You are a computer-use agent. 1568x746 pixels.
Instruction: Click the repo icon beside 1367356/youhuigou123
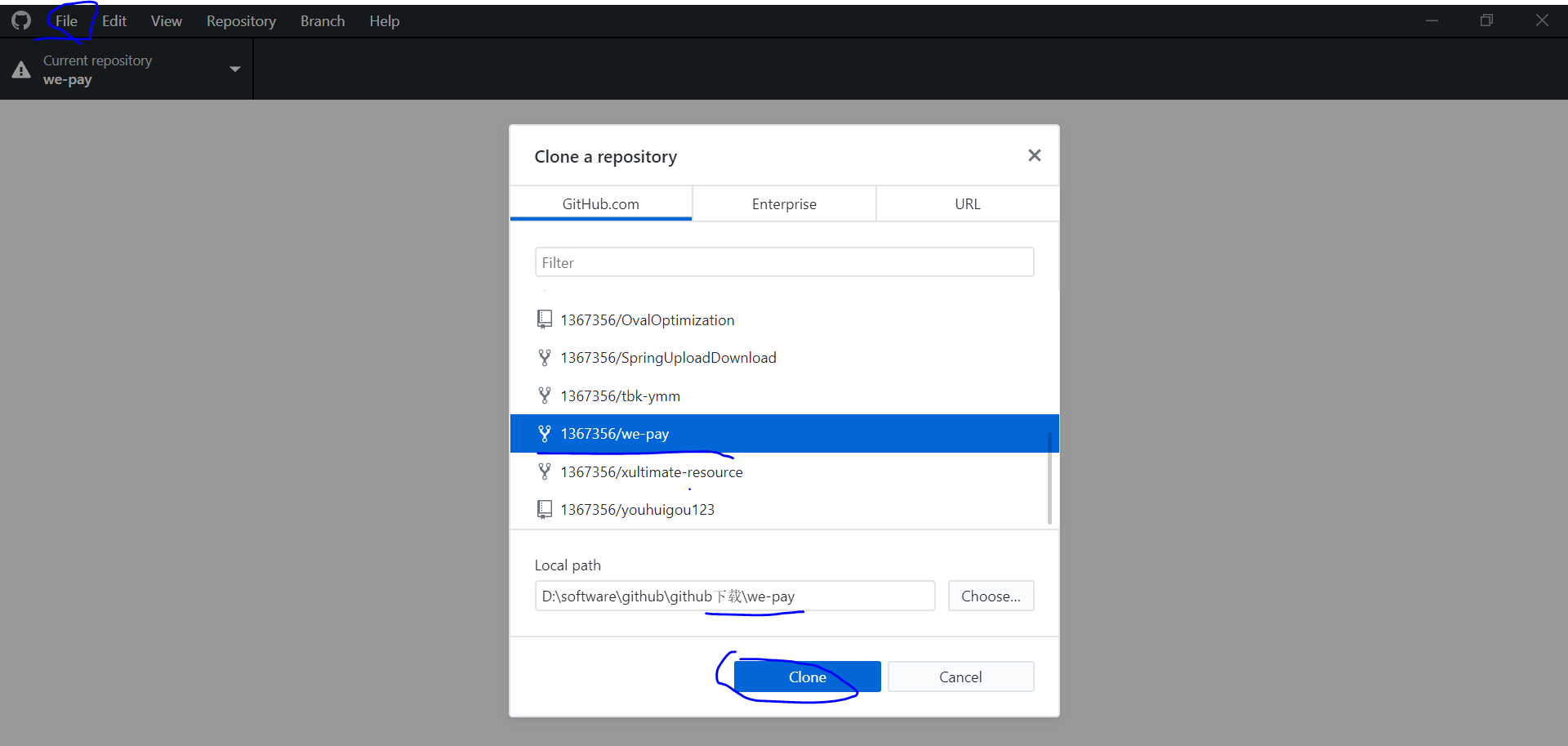[x=545, y=510]
